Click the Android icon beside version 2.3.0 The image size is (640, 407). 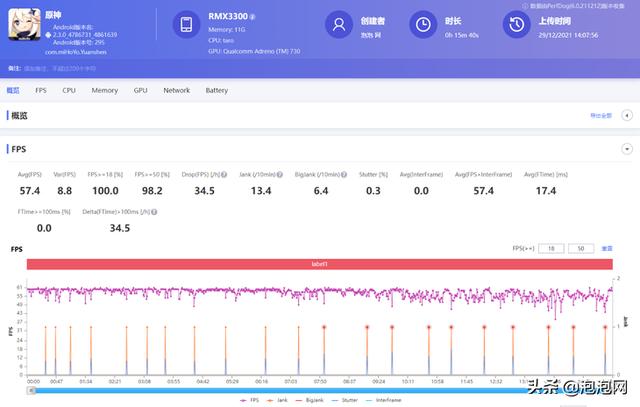(48, 35)
